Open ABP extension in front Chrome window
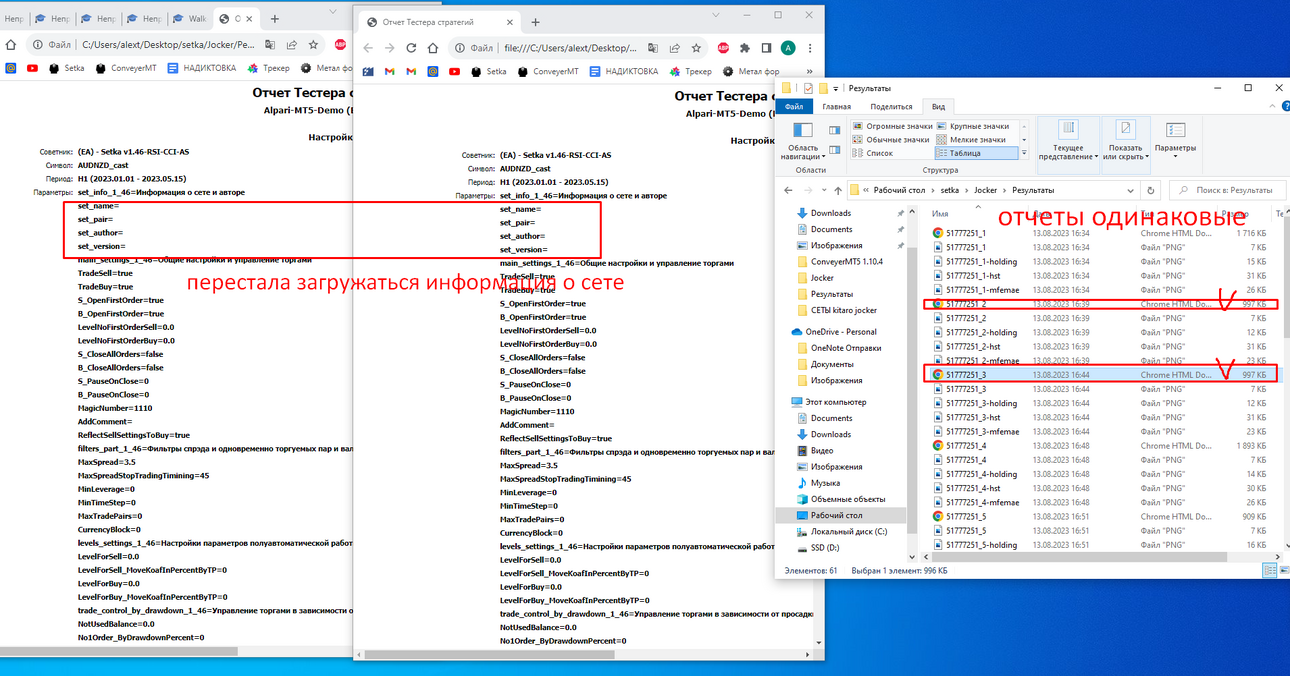Viewport: 1290px width, 676px height. tap(723, 47)
